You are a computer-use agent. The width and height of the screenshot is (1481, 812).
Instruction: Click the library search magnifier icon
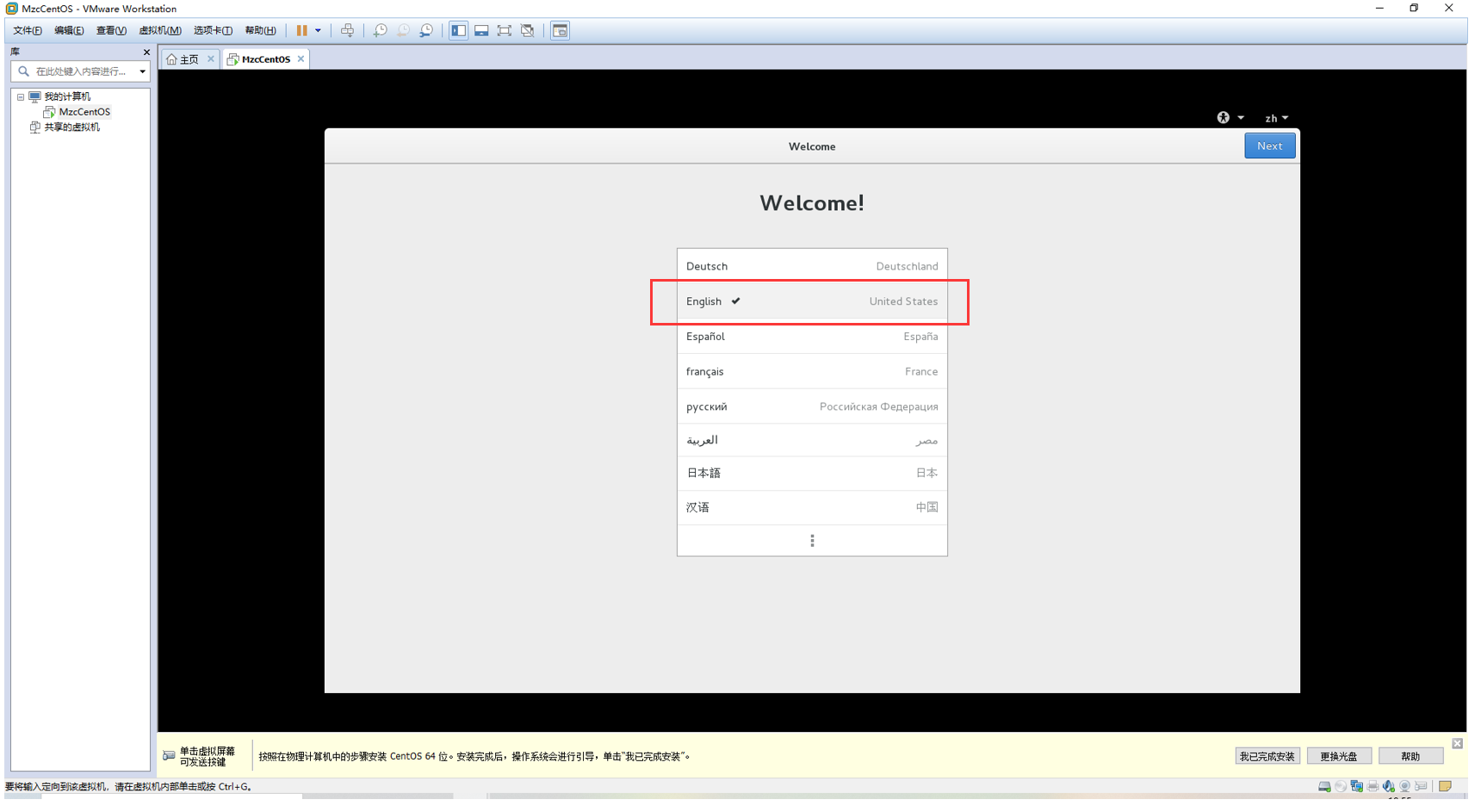tap(23, 72)
